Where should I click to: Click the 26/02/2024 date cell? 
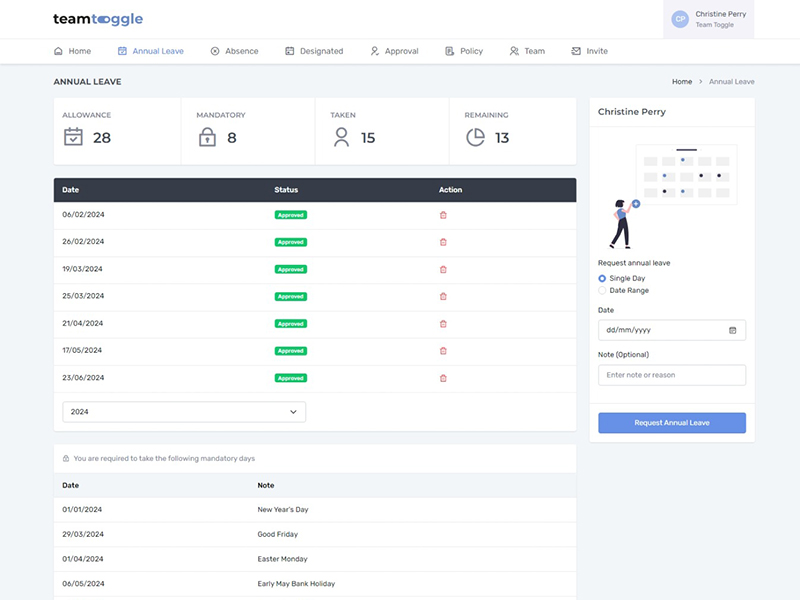coord(83,242)
